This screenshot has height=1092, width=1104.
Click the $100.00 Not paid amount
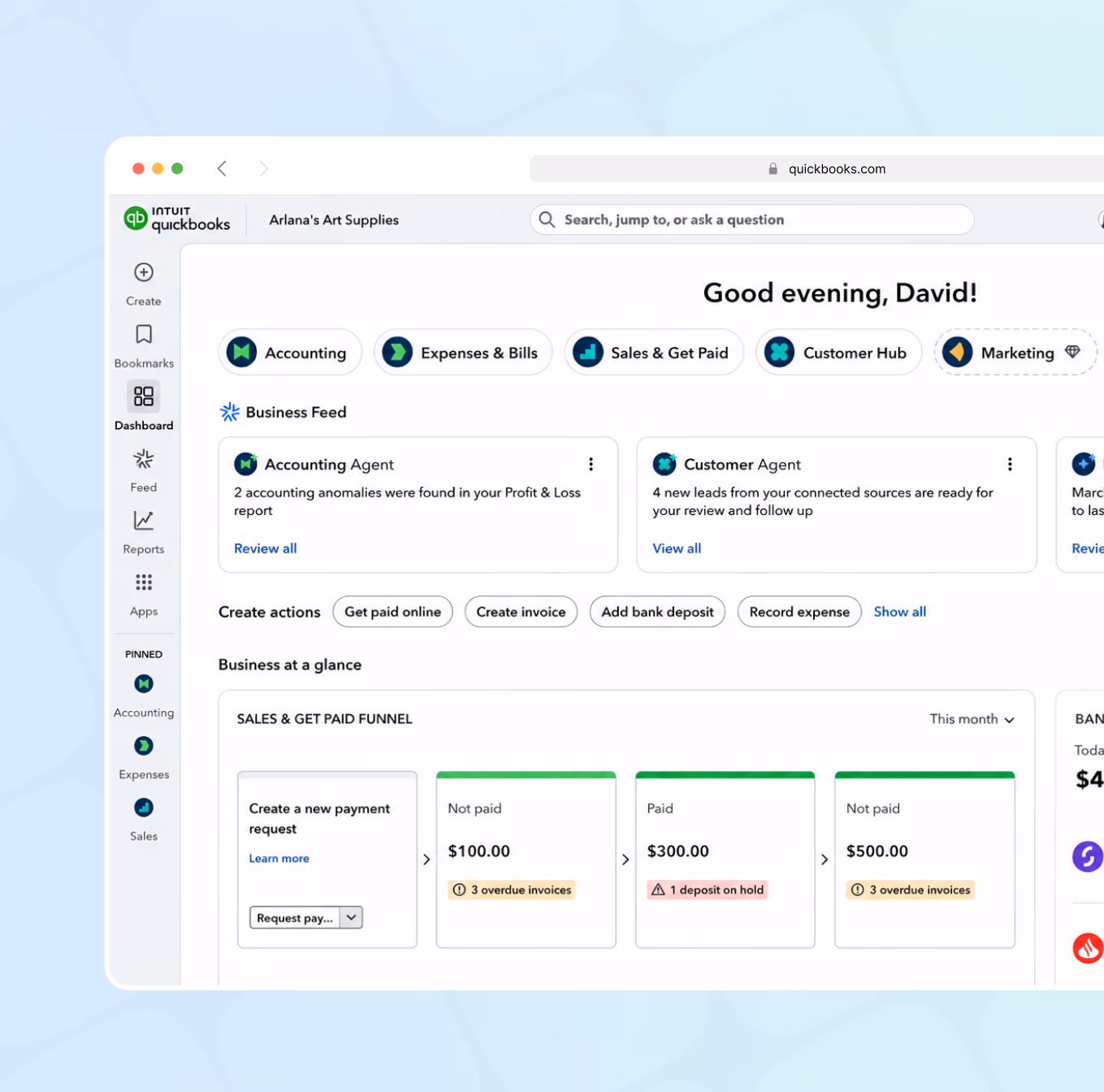tap(478, 851)
